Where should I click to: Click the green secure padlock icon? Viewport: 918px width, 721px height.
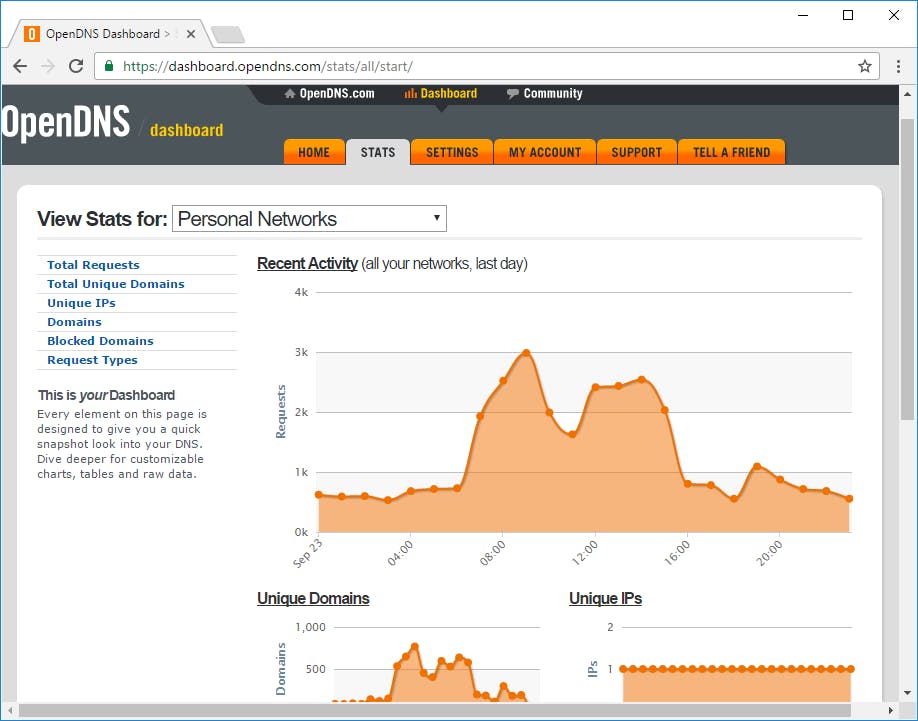coord(109,66)
